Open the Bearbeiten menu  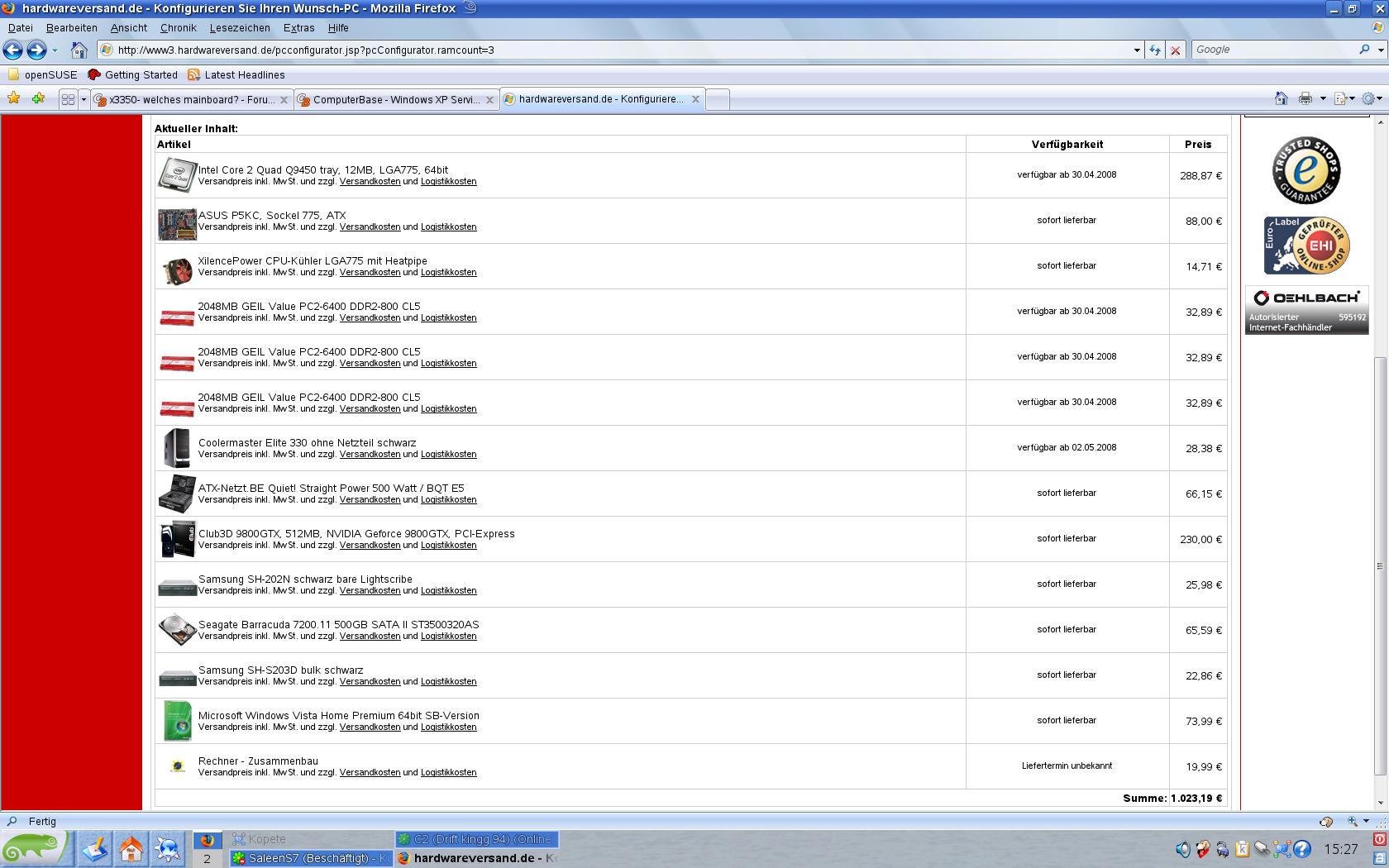click(x=72, y=27)
